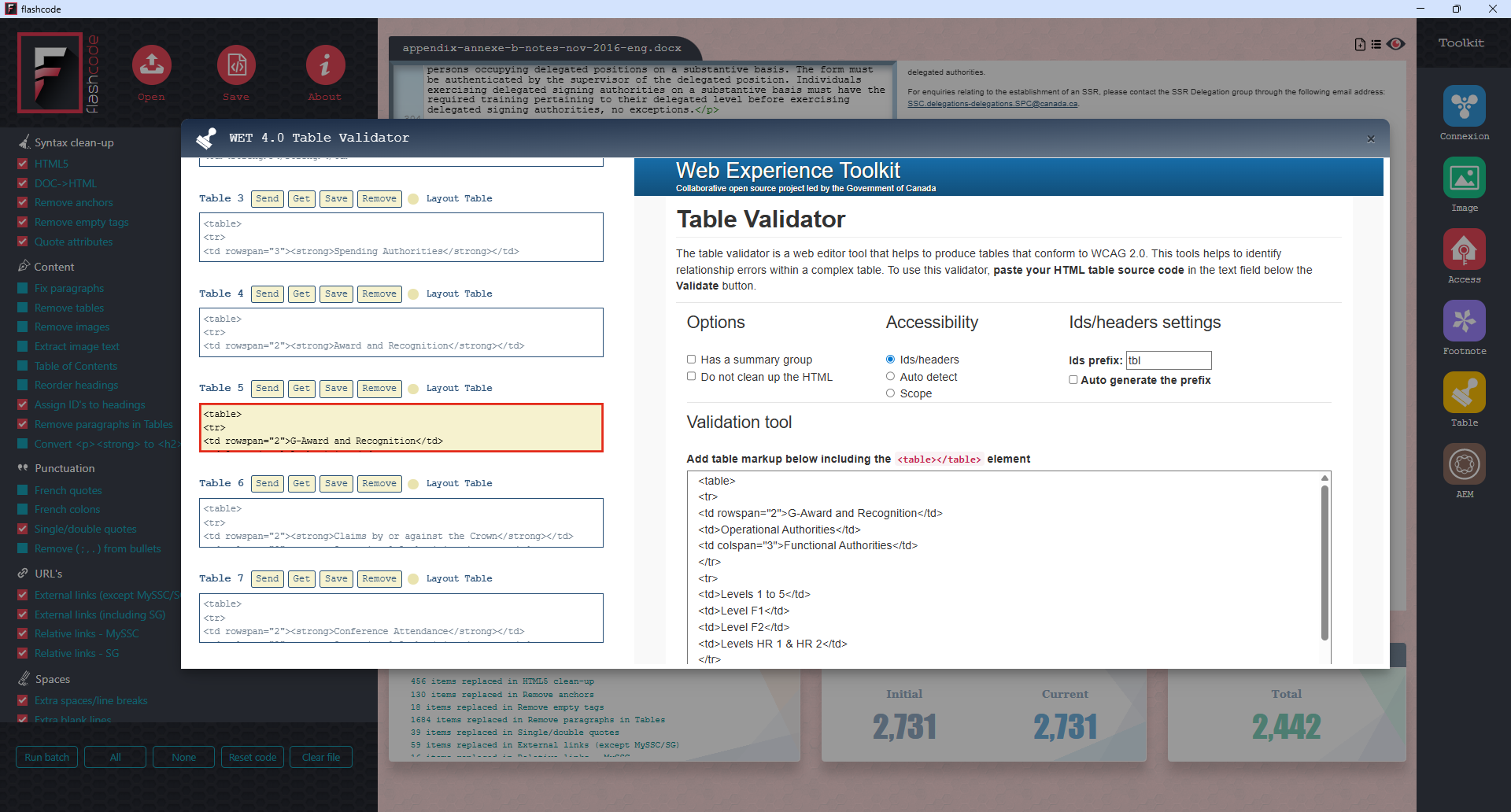1511x812 pixels.
Task: Enable Has a summary group checkbox
Action: pyautogui.click(x=691, y=360)
